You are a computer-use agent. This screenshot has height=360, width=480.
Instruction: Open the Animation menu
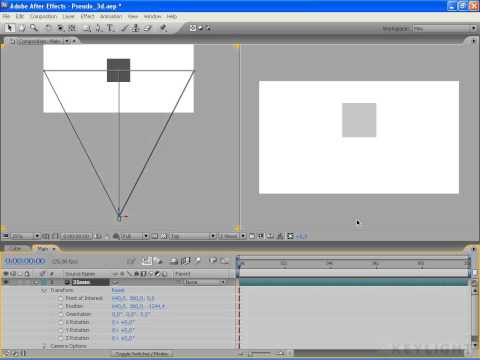[111, 16]
